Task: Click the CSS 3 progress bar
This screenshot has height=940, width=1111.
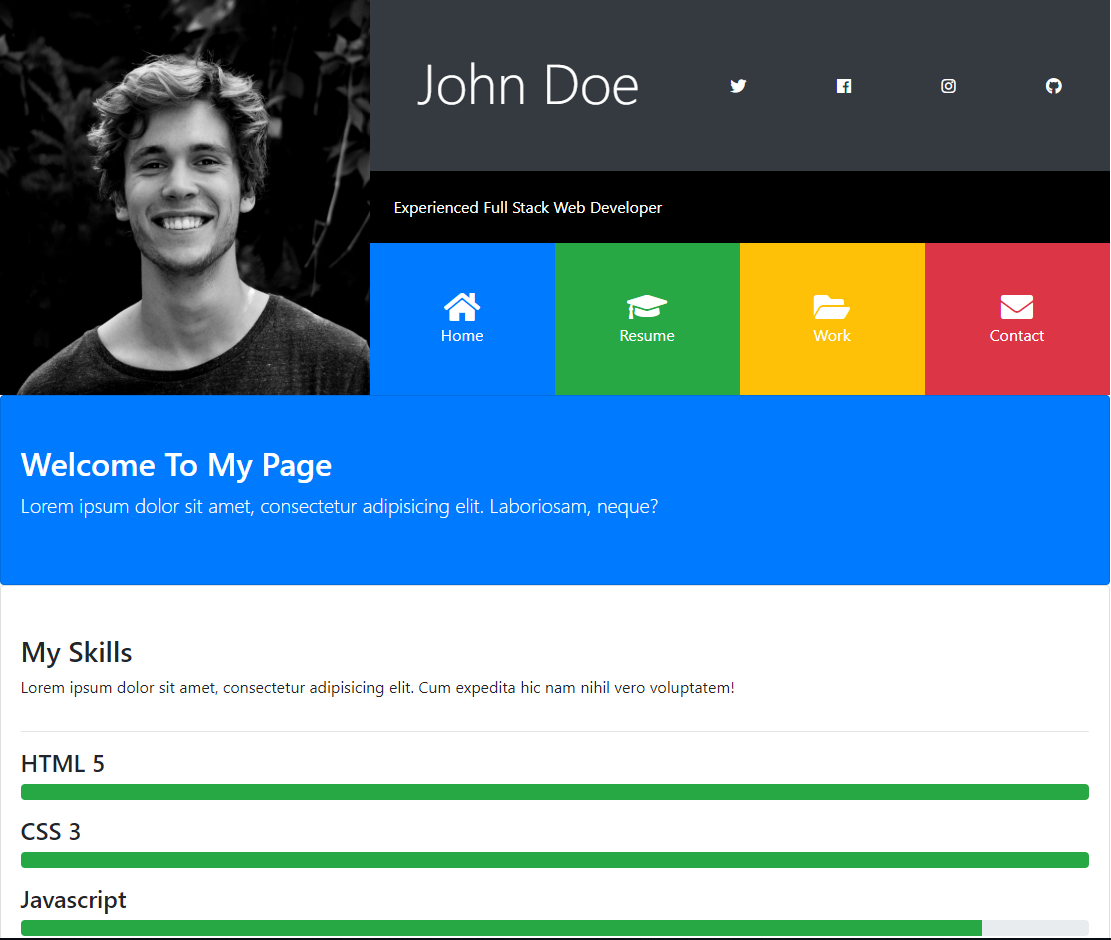Action: [555, 860]
